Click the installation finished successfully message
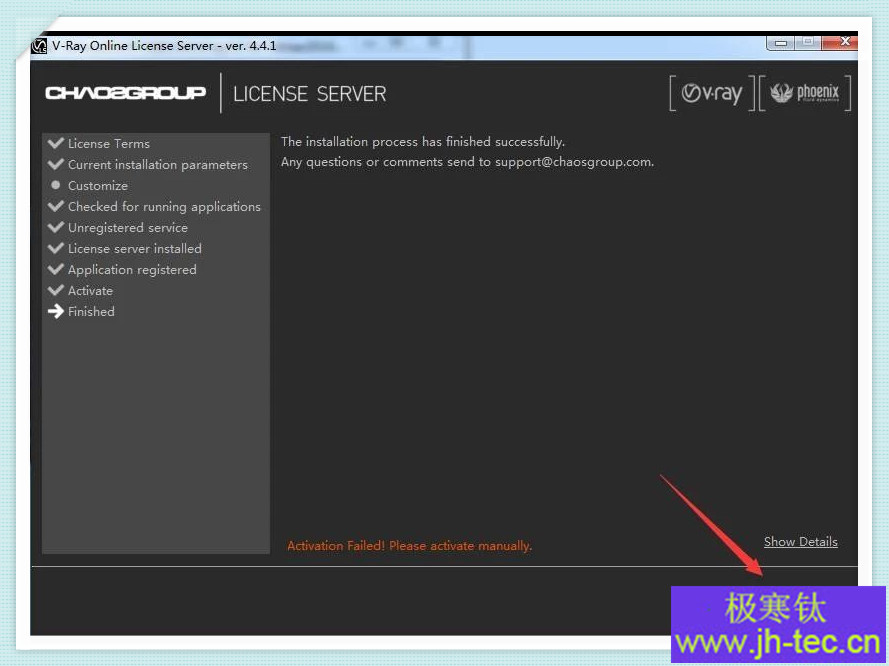The image size is (889, 666). coord(423,141)
